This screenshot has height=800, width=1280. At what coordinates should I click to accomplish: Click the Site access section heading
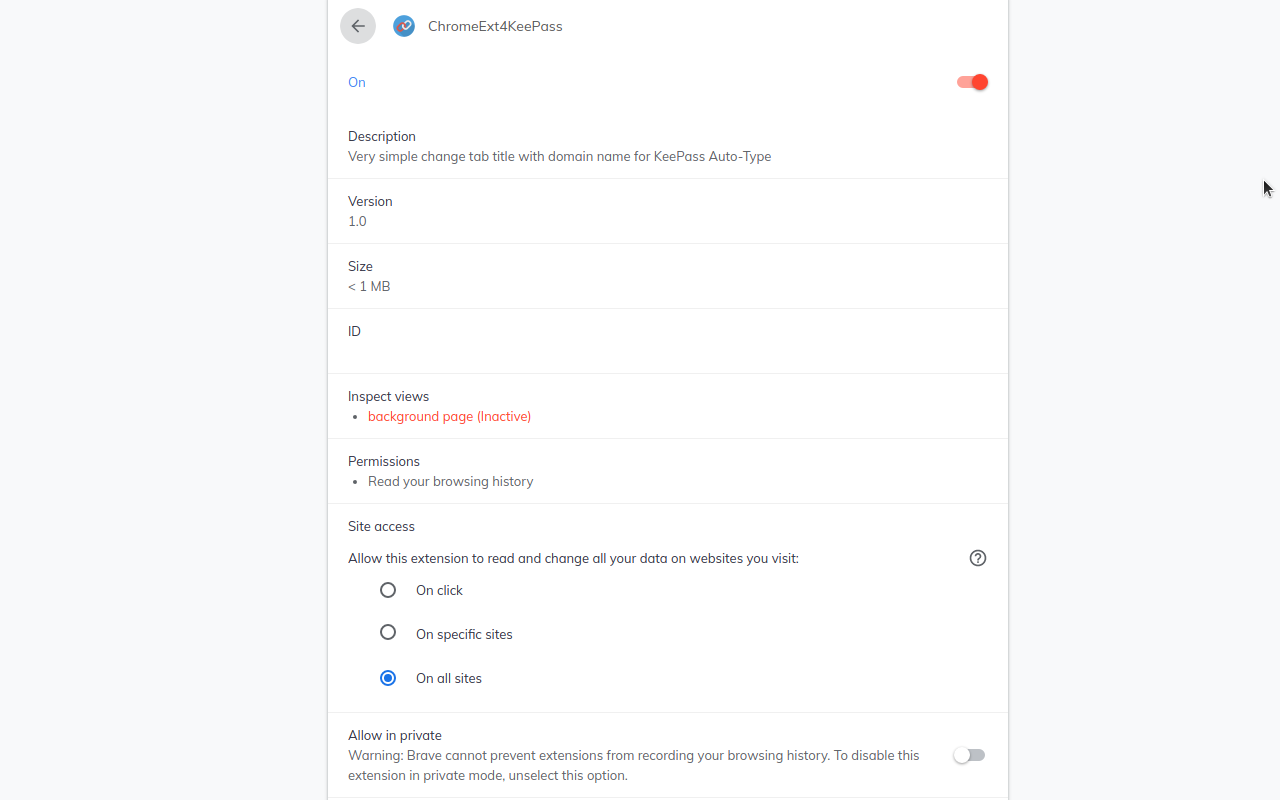(381, 526)
